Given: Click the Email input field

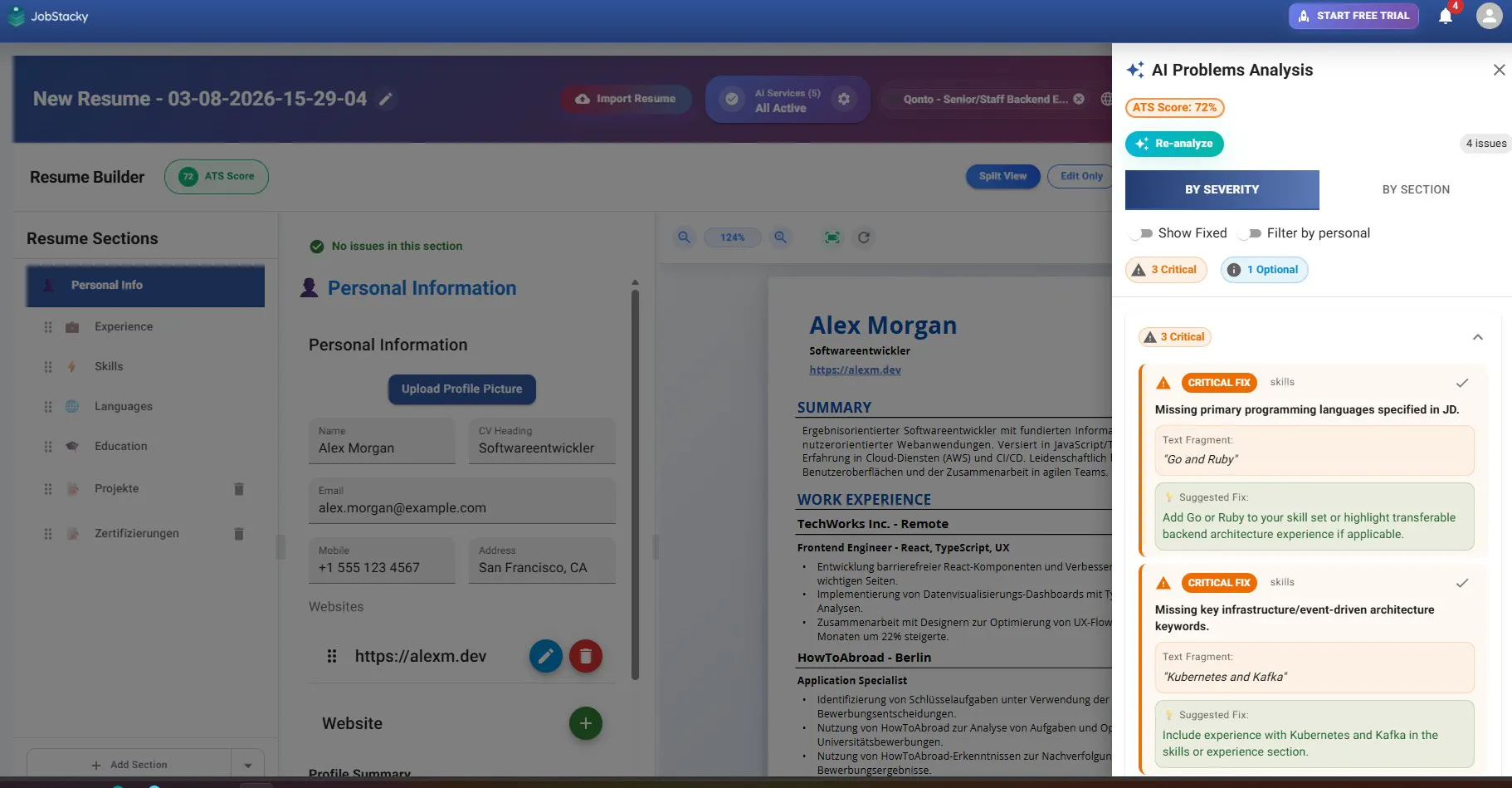Looking at the screenshot, I should click(x=462, y=501).
